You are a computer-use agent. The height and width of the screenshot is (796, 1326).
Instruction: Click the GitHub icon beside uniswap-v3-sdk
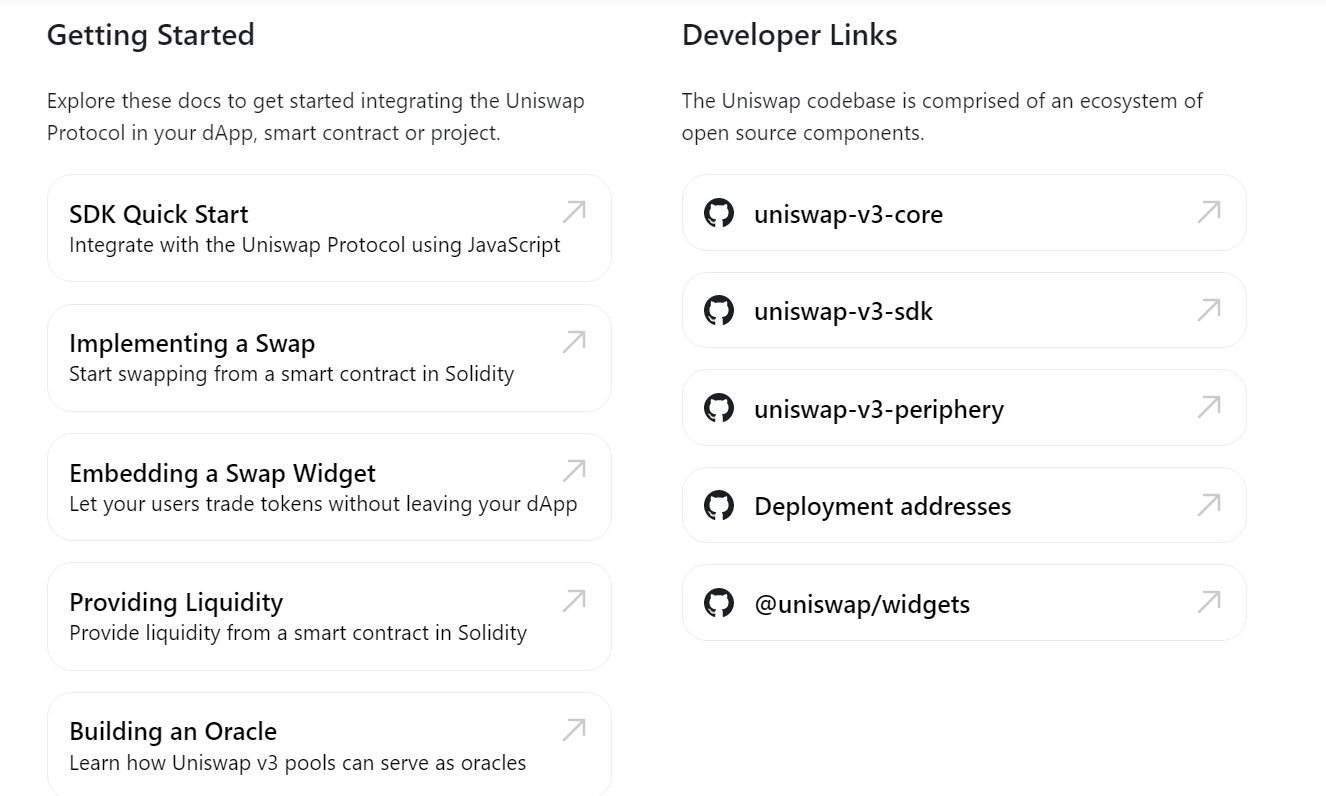[x=718, y=310]
